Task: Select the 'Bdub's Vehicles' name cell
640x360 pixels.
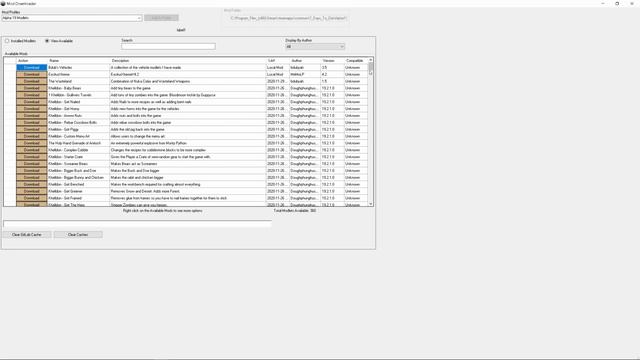Action: 78,67
